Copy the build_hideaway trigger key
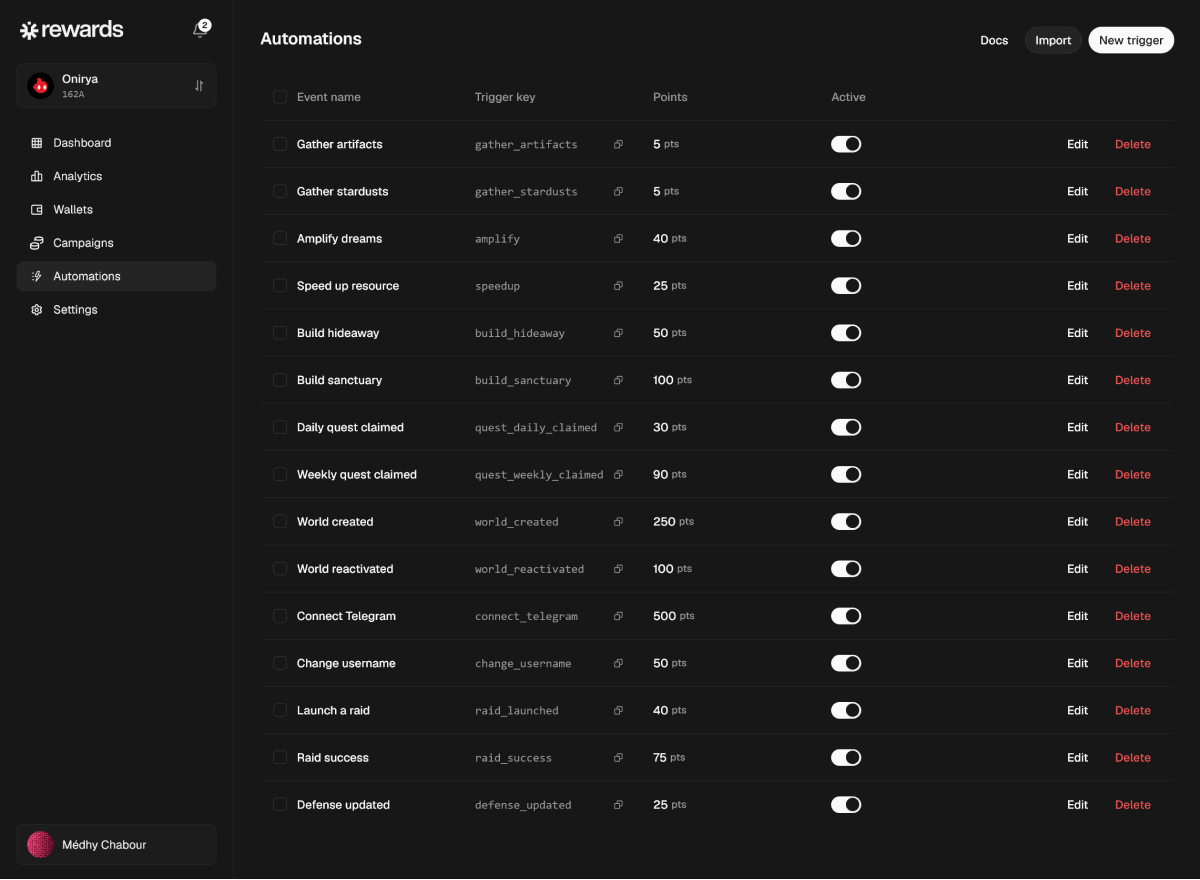Viewport: 1200px width, 880px height. pyautogui.click(x=618, y=333)
